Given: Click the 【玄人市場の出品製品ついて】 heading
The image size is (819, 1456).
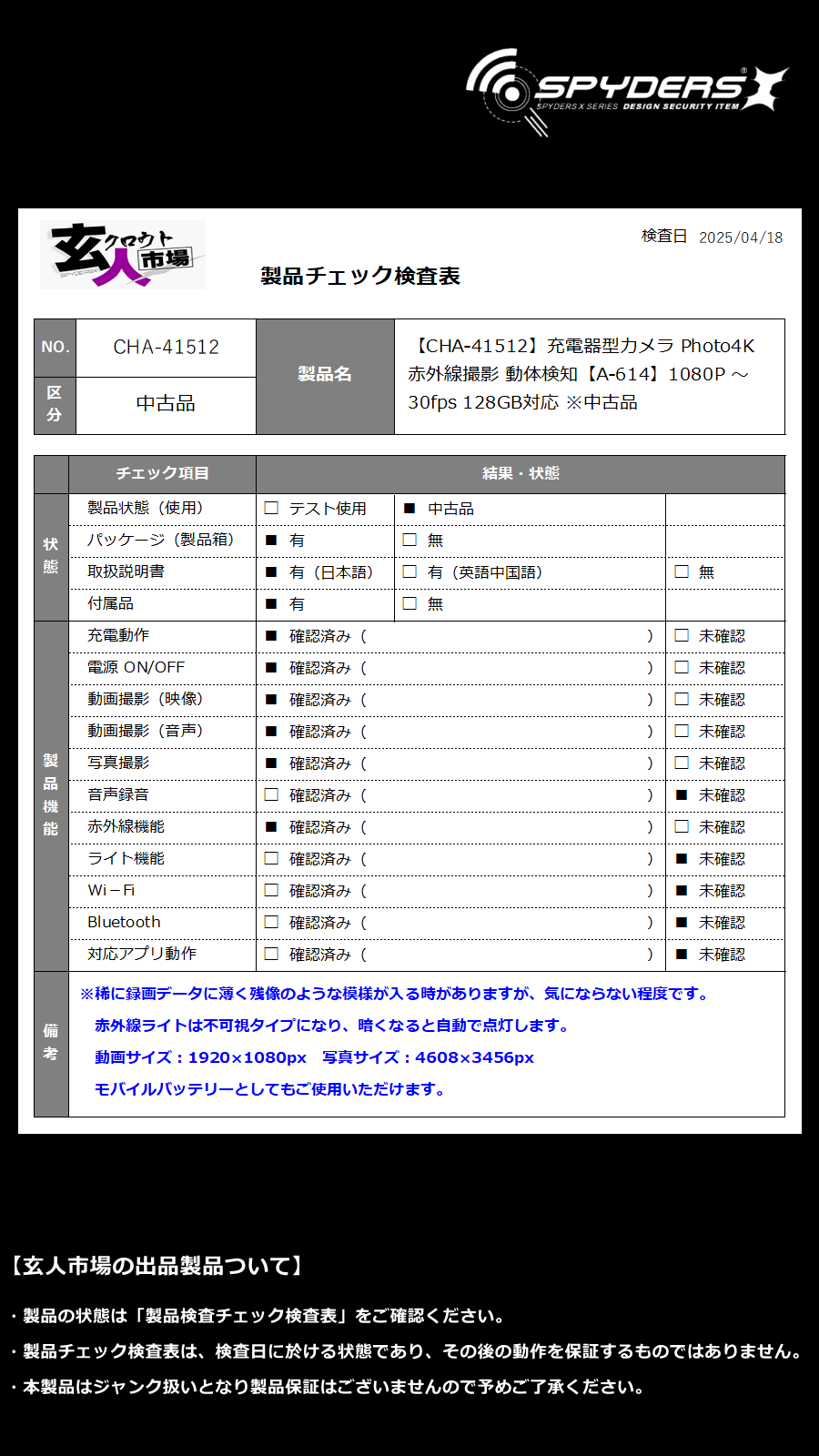Looking at the screenshot, I should point(156,1266).
